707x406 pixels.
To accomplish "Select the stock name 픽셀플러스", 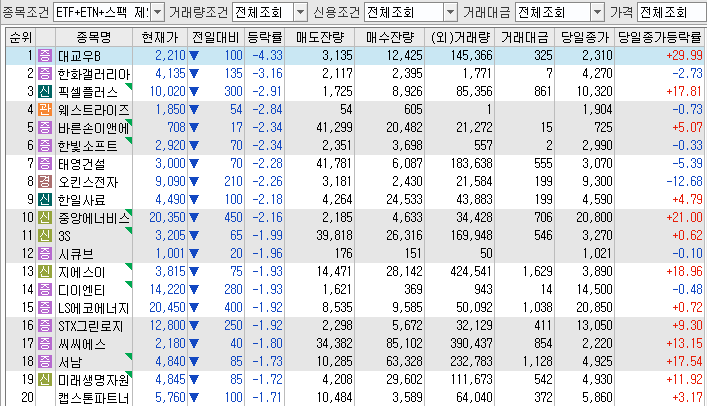I will coord(88,92).
